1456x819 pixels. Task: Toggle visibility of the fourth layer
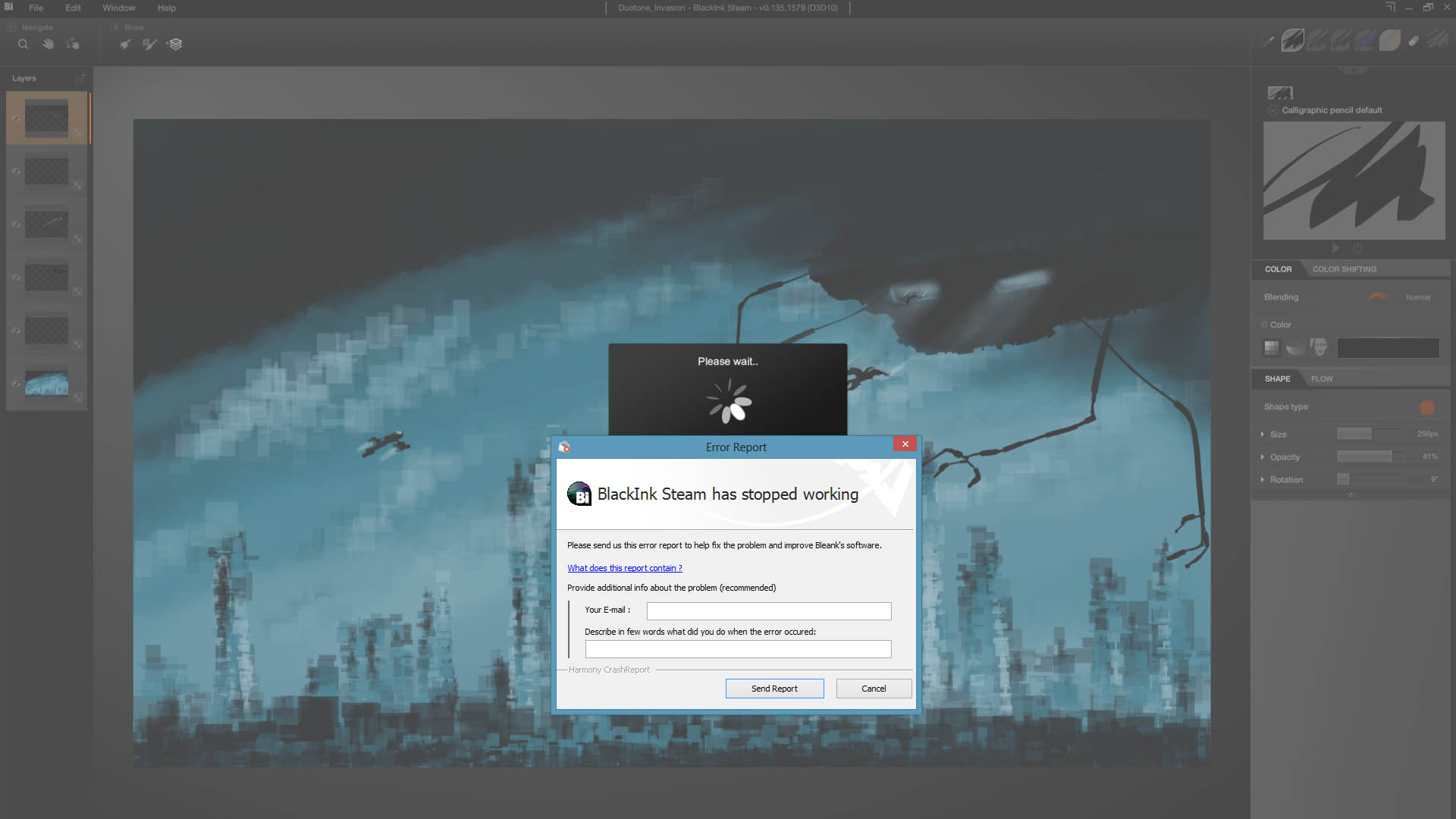click(16, 278)
